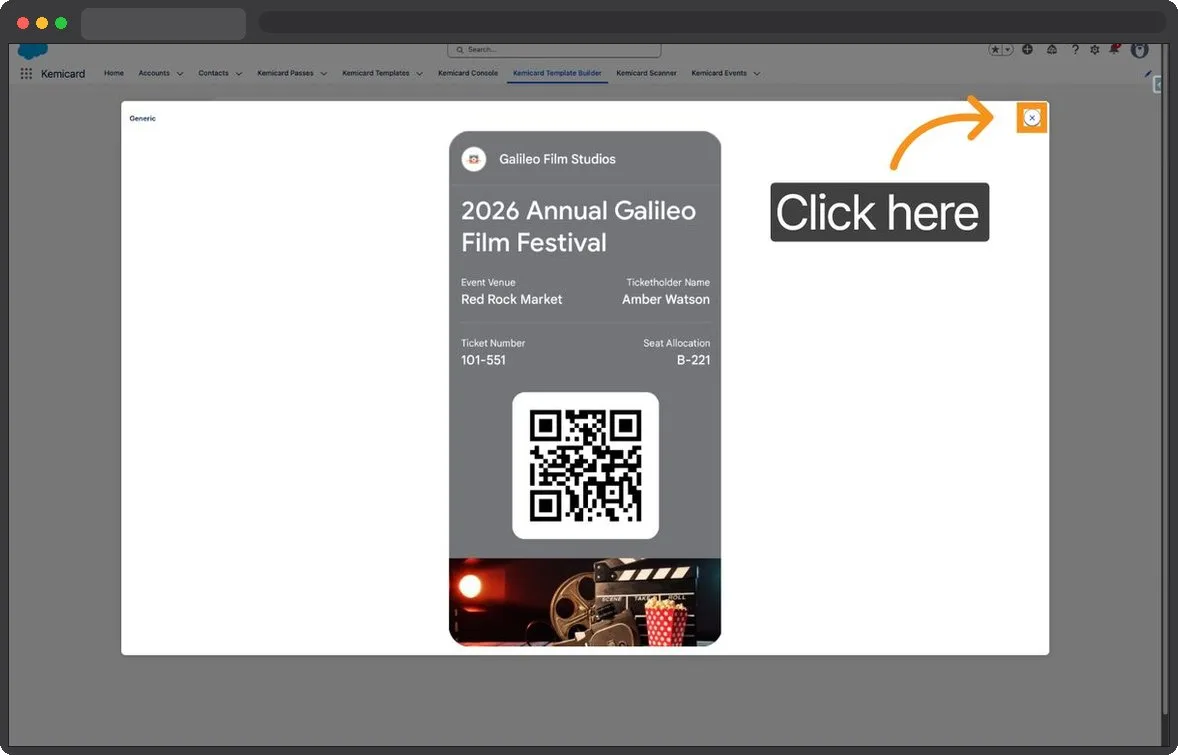Screen dimensions: 1178x755
Task: Click the Salesforce cloud logo
Action: [32, 50]
